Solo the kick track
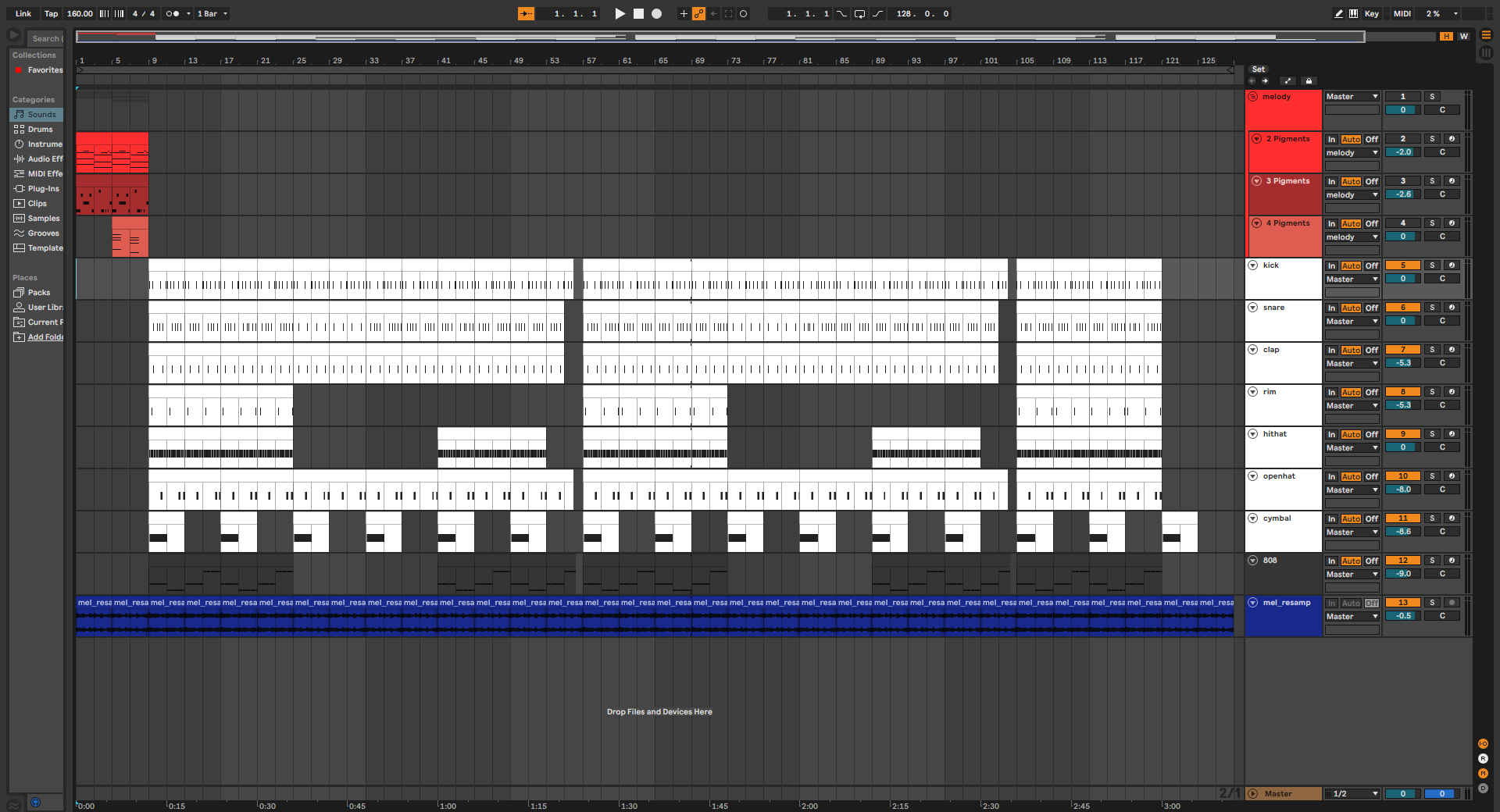The width and height of the screenshot is (1500, 812). click(x=1432, y=265)
